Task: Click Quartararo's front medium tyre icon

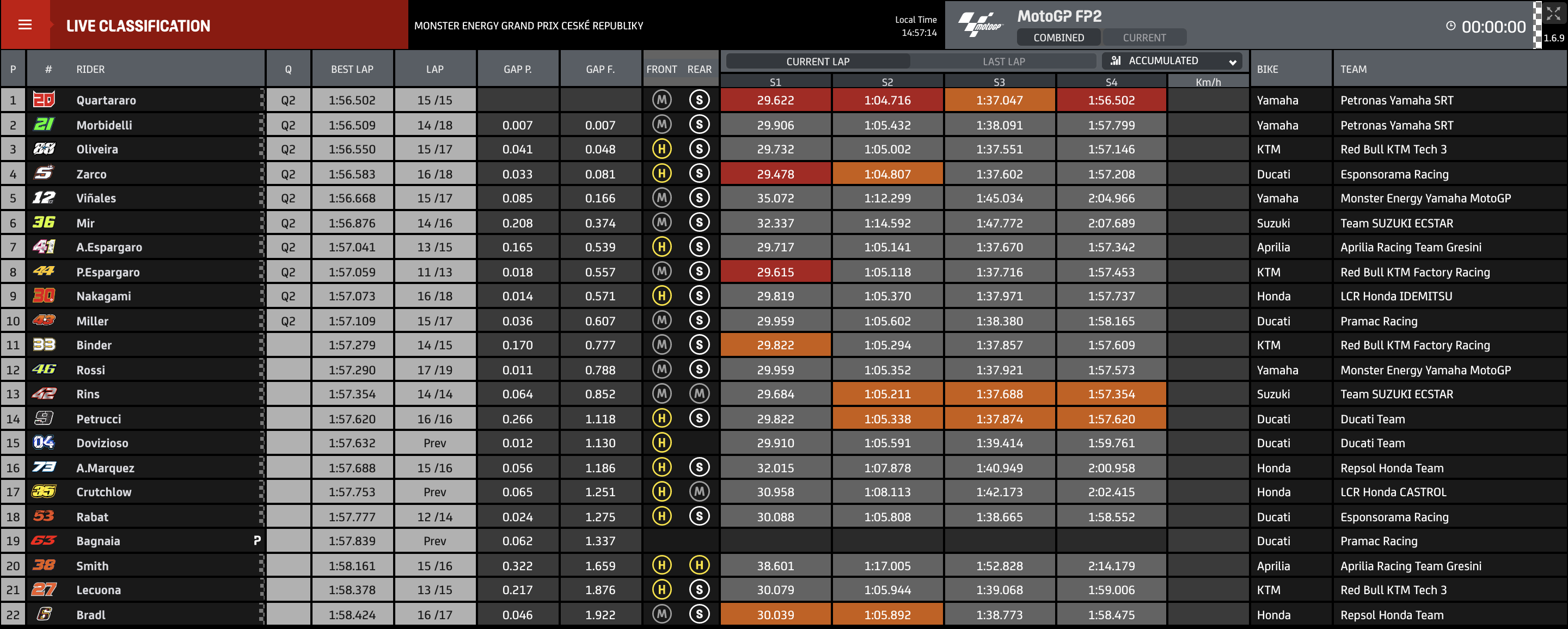Action: 661,100
